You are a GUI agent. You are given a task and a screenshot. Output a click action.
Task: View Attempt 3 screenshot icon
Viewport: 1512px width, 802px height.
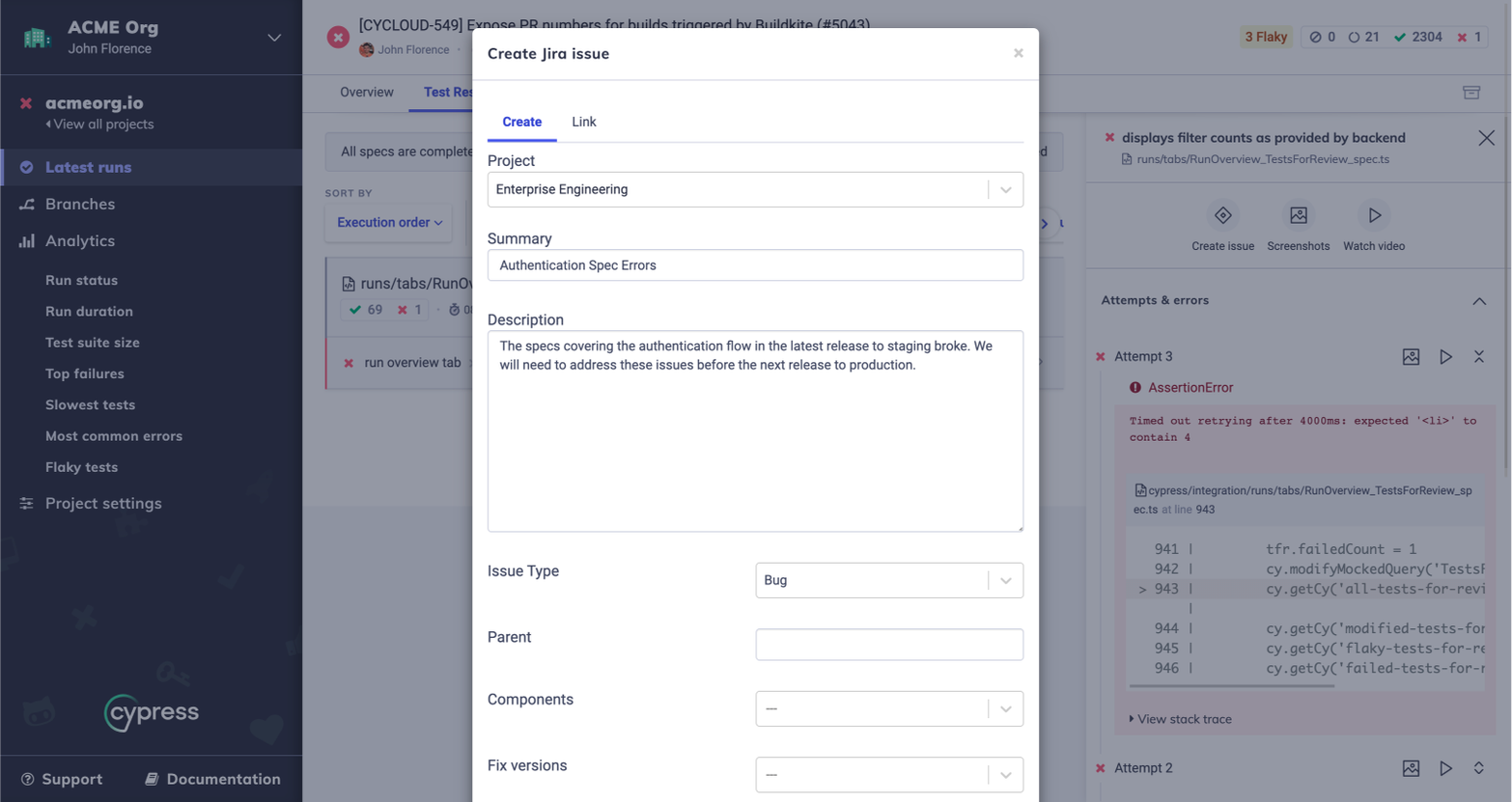point(1411,357)
